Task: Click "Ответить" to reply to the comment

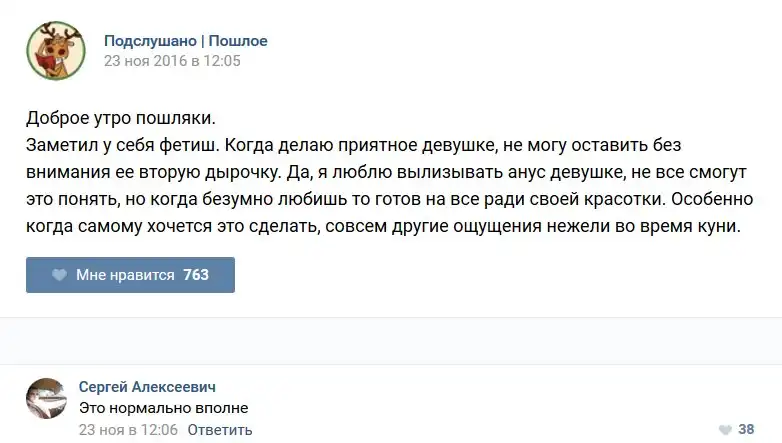Action: (x=219, y=430)
